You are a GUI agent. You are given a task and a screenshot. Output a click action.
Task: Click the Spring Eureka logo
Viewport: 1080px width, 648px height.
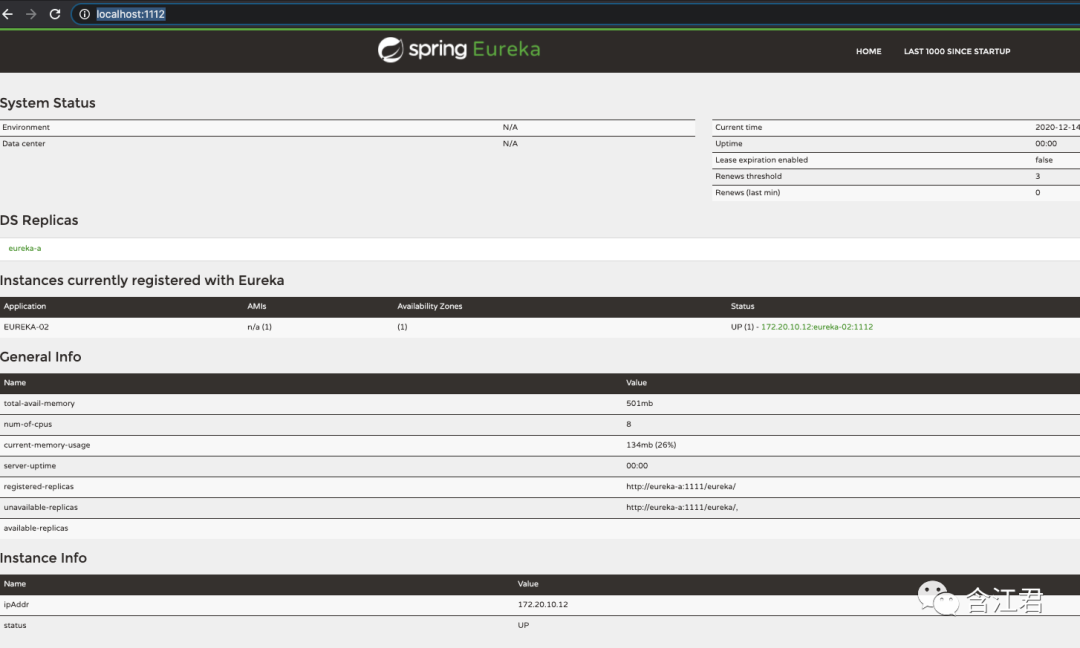tap(459, 50)
